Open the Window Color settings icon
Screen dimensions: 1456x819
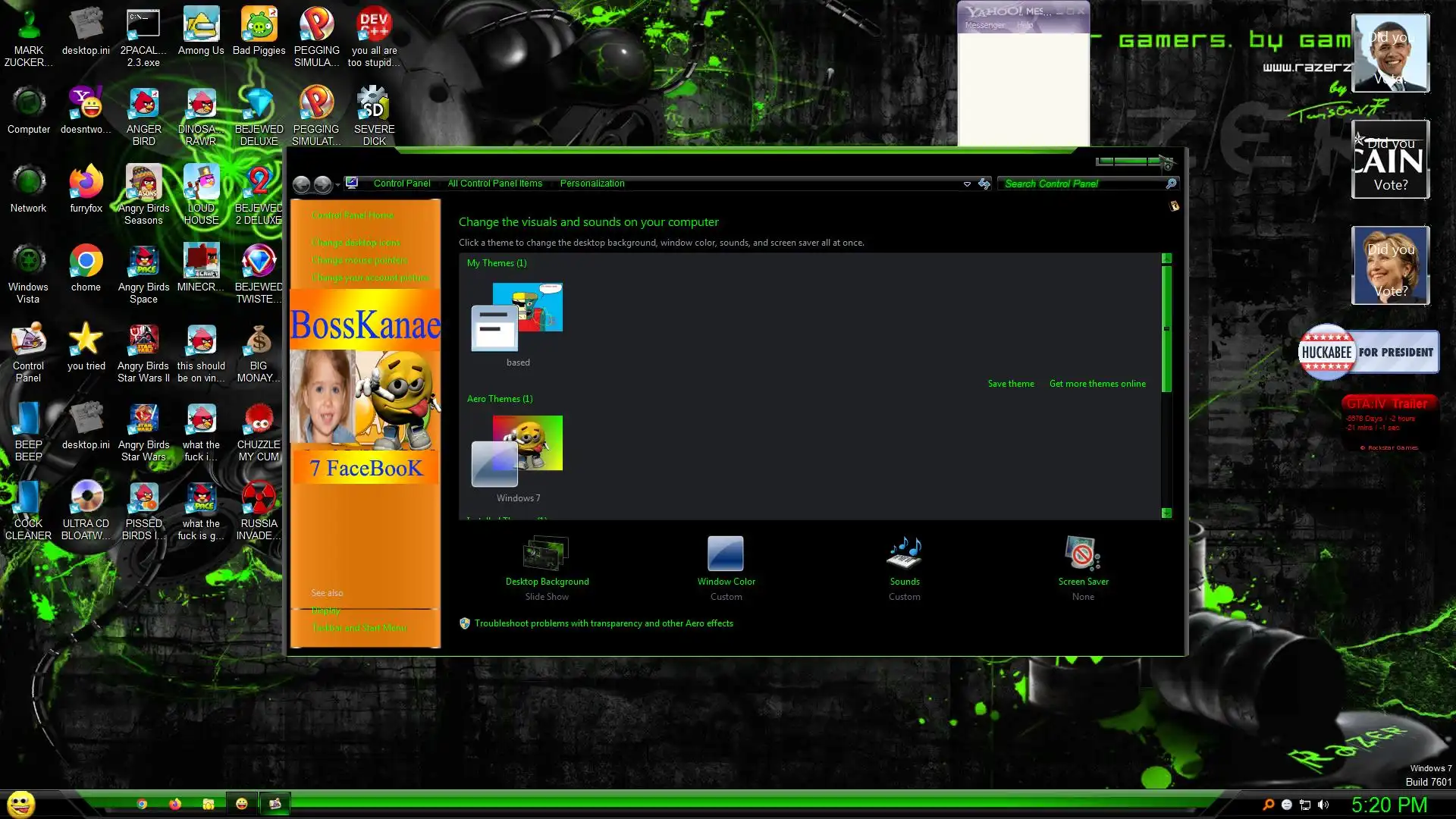tap(726, 554)
